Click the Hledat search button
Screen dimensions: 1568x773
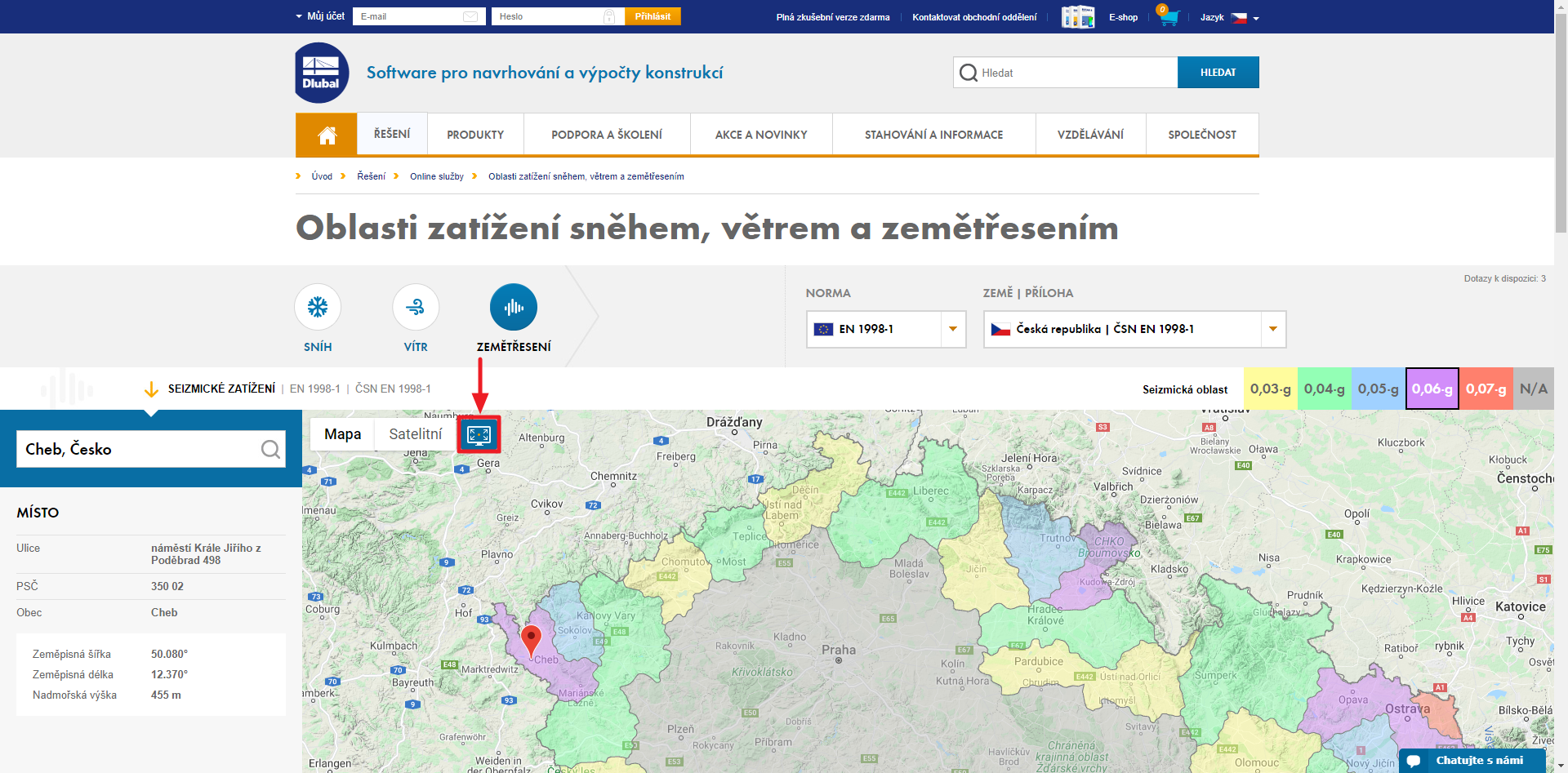[1218, 73]
